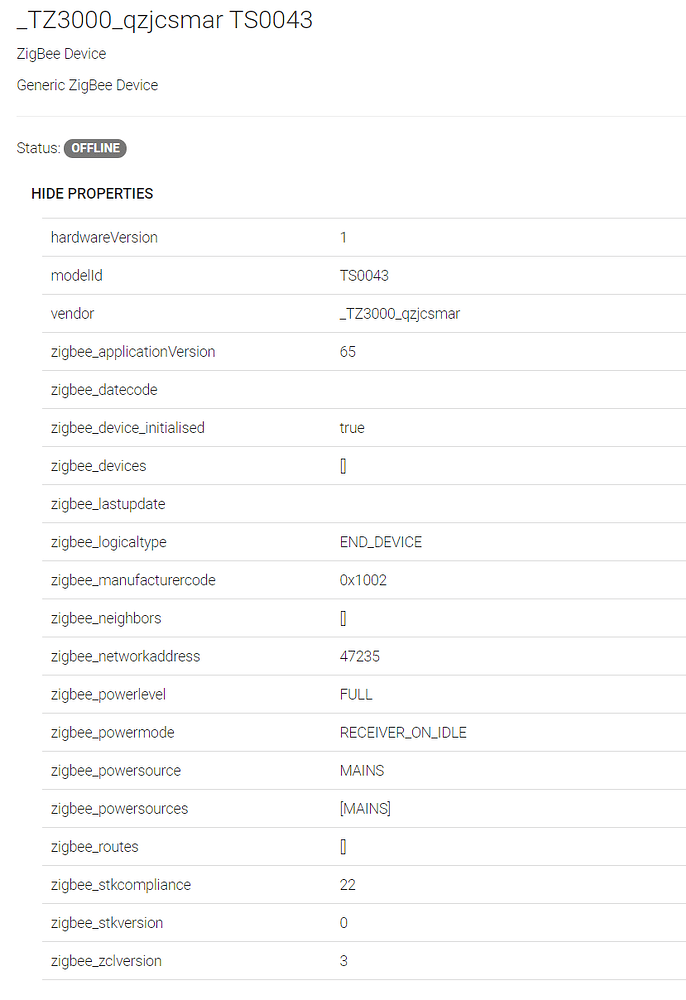
Task: Expand the zigbee_neighbors bracket value
Action: [x=344, y=618]
